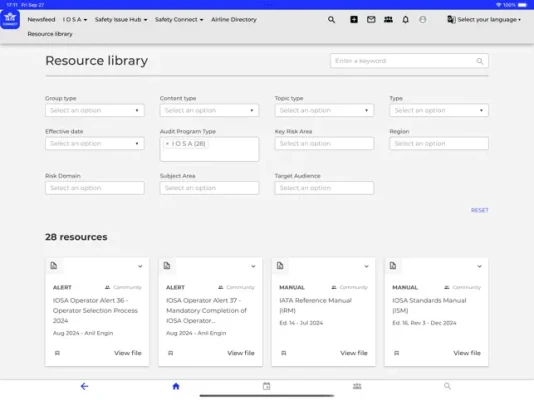This screenshot has width=534, height=400.
Task: Click the RESET filters link
Action: pos(480,210)
